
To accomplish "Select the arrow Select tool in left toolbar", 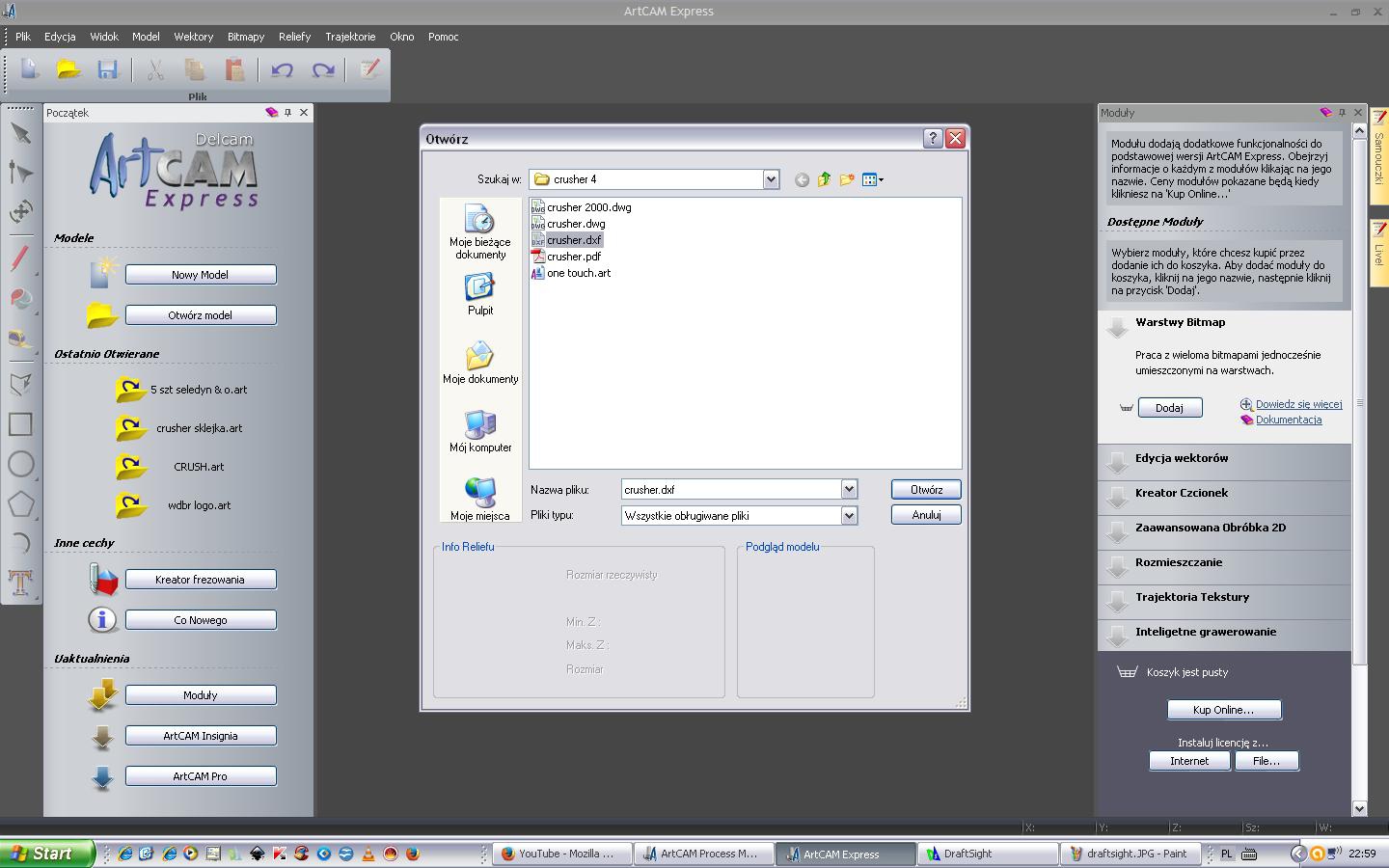I will pos(20,134).
